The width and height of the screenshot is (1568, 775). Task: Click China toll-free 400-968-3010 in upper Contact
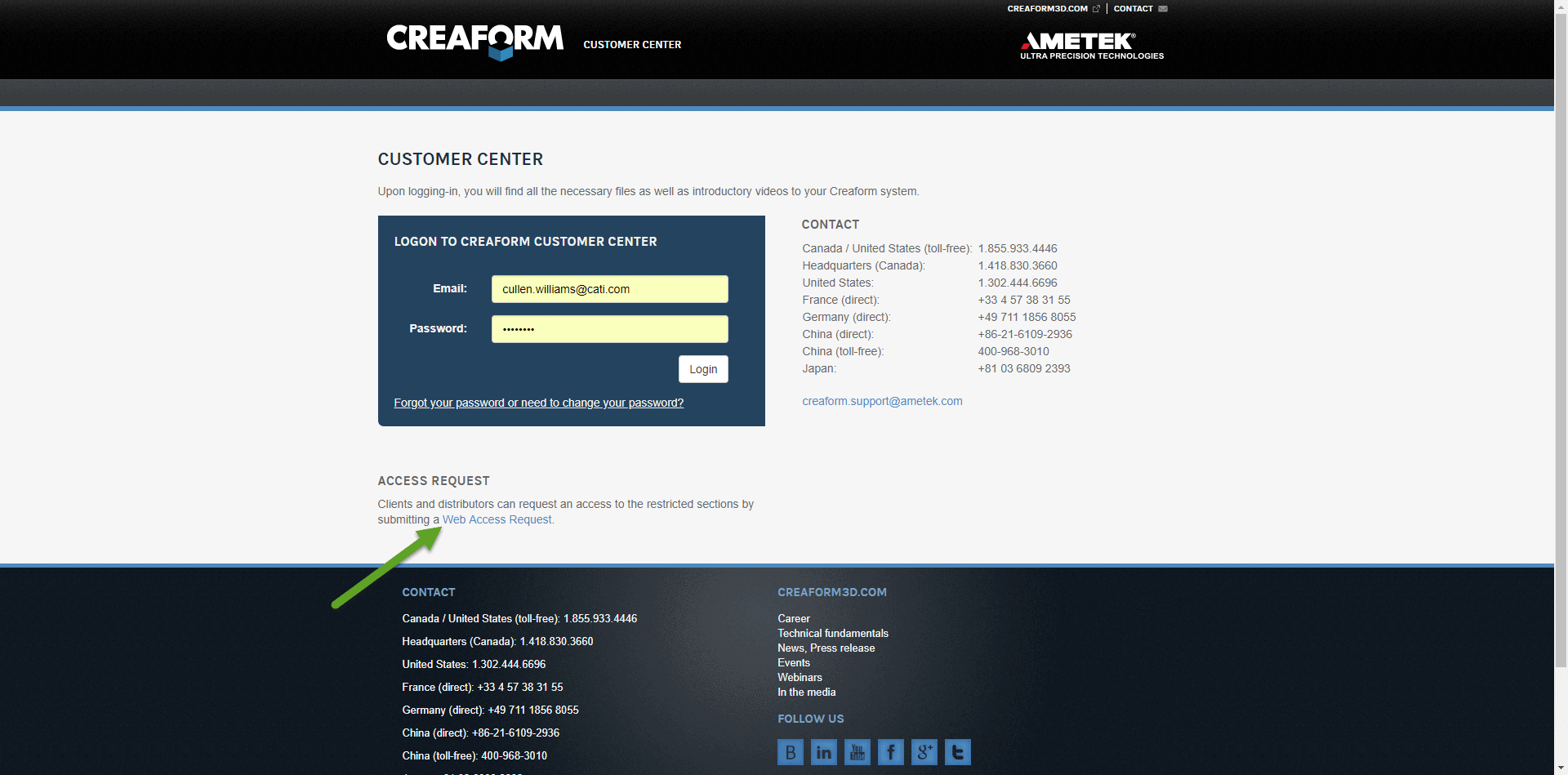(x=1013, y=351)
